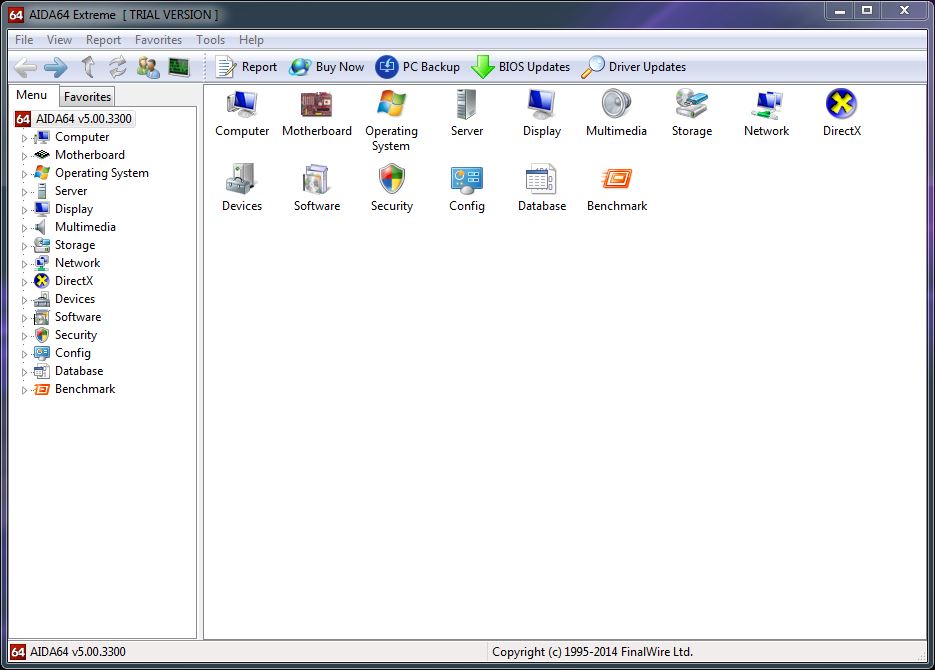Screen dimensions: 935x670
Task: Select Computer in the sidebar tree
Action: coord(82,137)
